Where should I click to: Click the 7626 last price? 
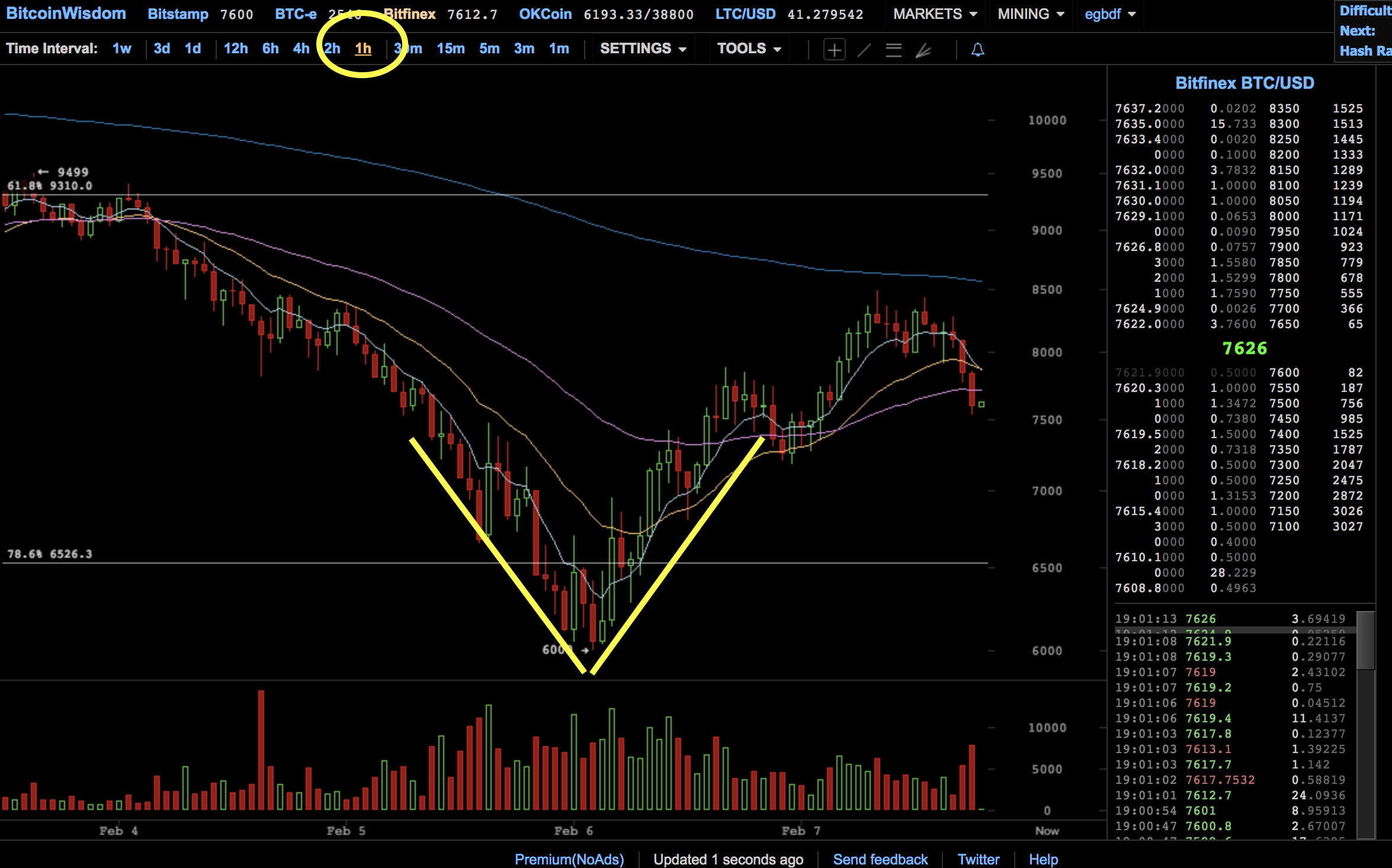click(1245, 348)
